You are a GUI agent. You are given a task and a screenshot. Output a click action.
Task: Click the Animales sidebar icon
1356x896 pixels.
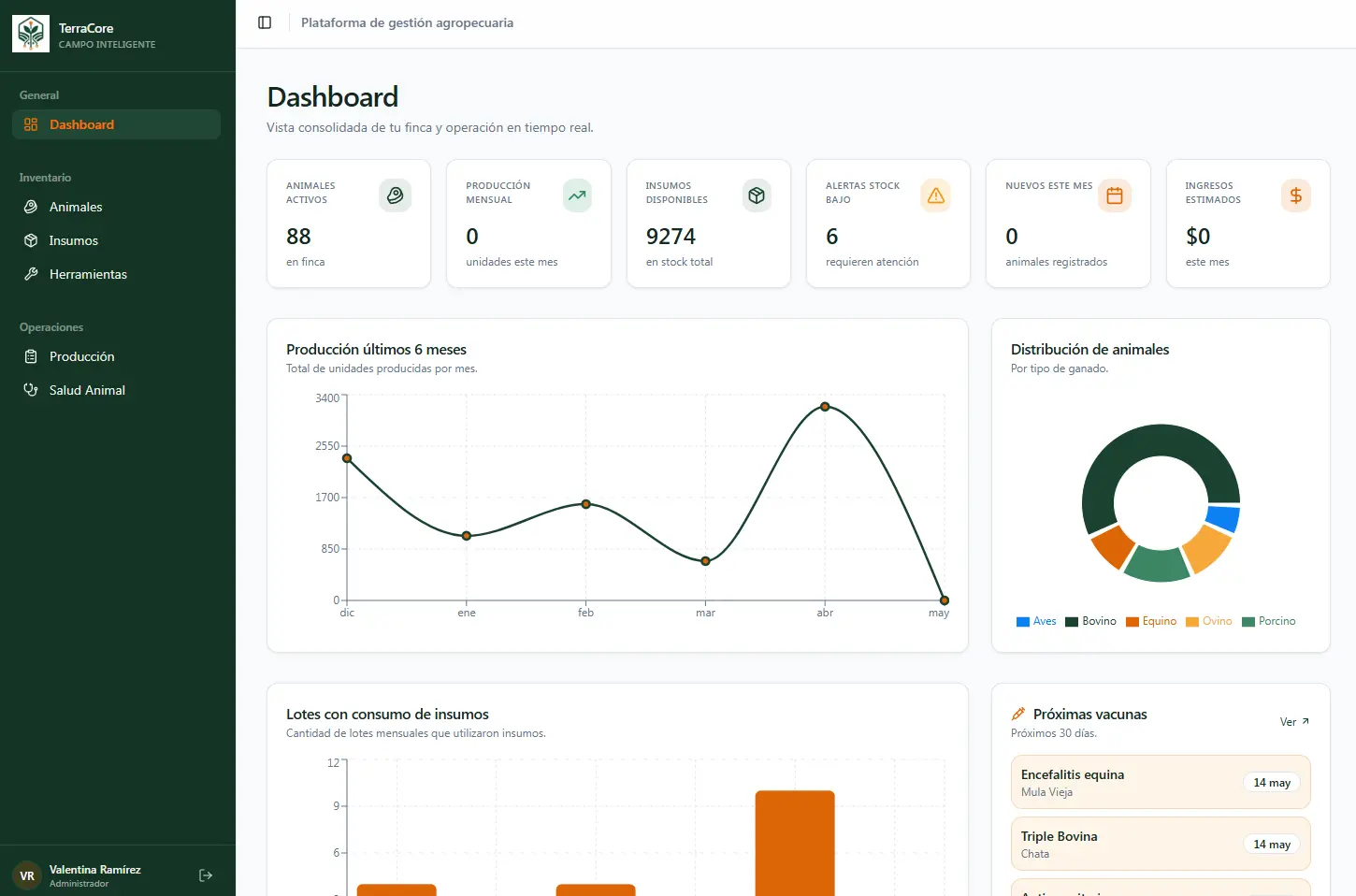click(31, 207)
